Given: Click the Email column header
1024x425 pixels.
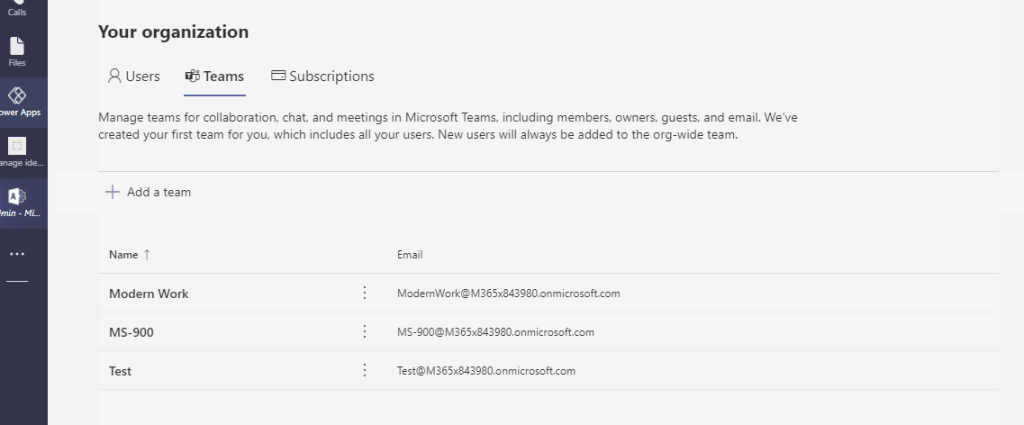Looking at the screenshot, I should pyautogui.click(x=410, y=255).
